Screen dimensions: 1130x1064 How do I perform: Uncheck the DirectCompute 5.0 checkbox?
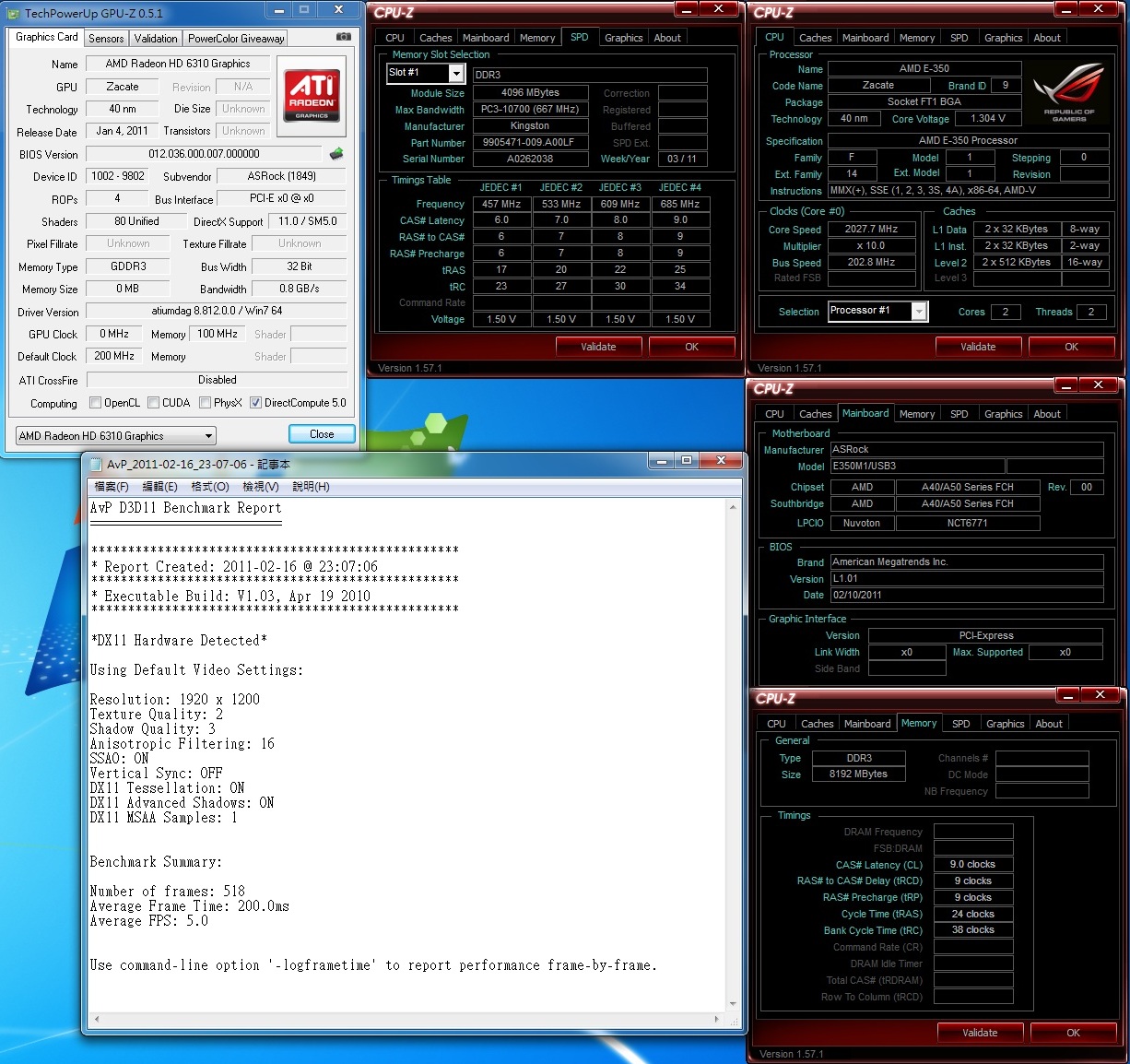(255, 403)
